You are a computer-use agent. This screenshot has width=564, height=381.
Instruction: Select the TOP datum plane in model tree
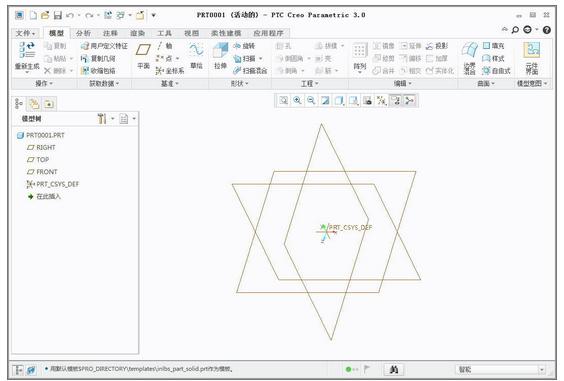click(38, 159)
